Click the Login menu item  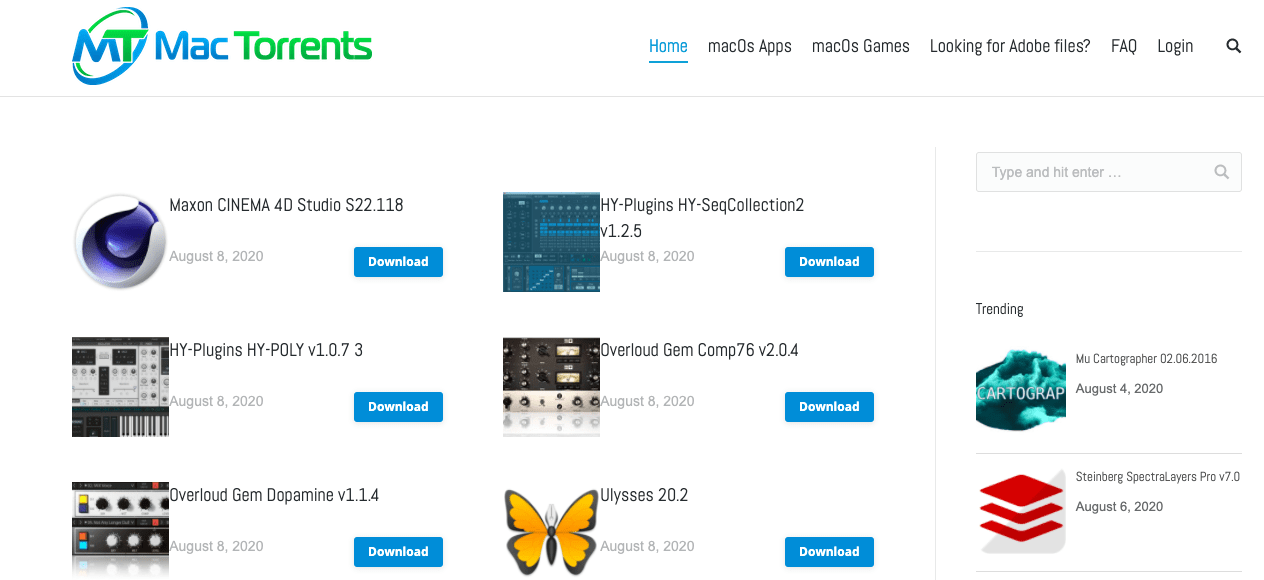coord(1175,46)
